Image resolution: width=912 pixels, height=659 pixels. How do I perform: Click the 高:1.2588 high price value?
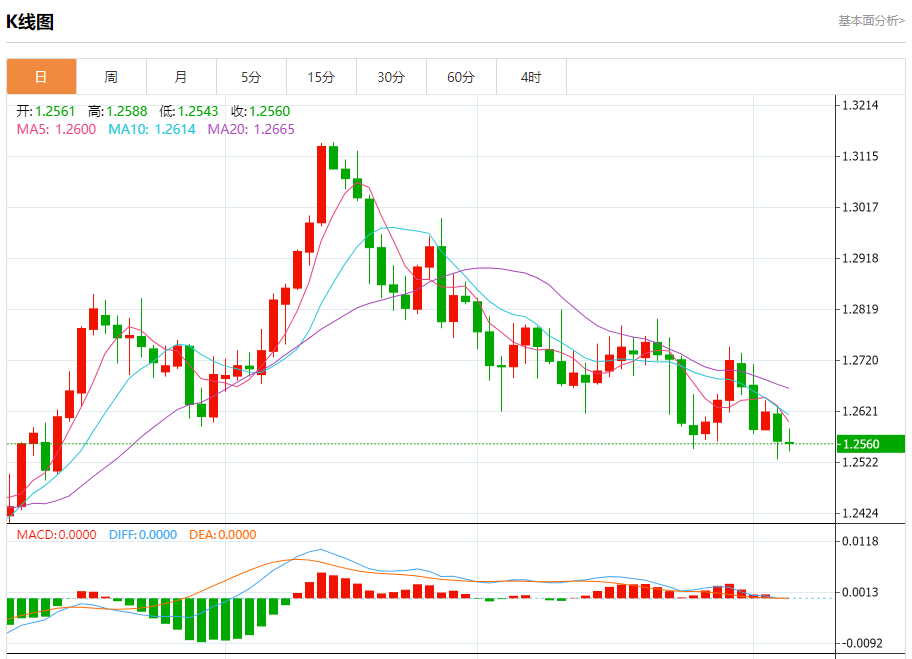click(x=117, y=111)
